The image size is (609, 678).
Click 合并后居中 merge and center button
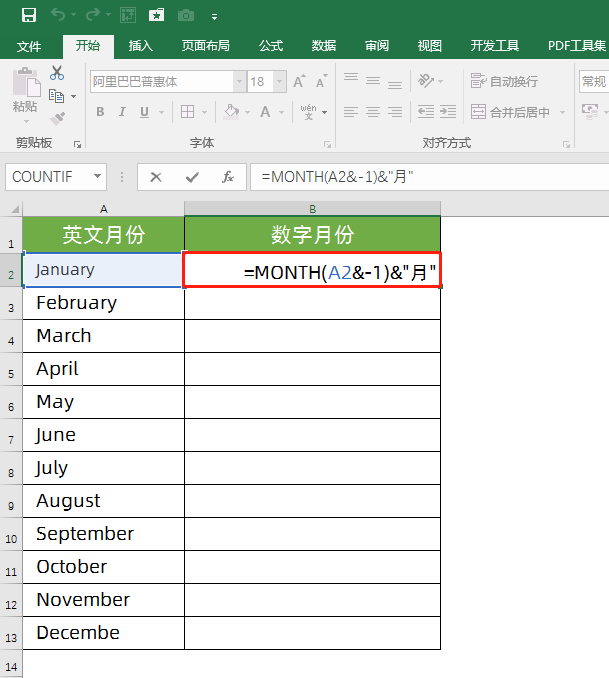coord(510,112)
